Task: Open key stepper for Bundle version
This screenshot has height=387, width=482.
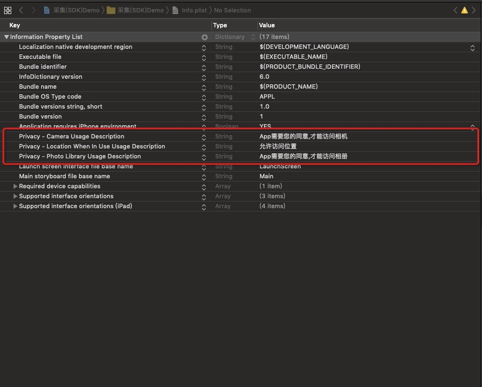Action: pos(204,117)
